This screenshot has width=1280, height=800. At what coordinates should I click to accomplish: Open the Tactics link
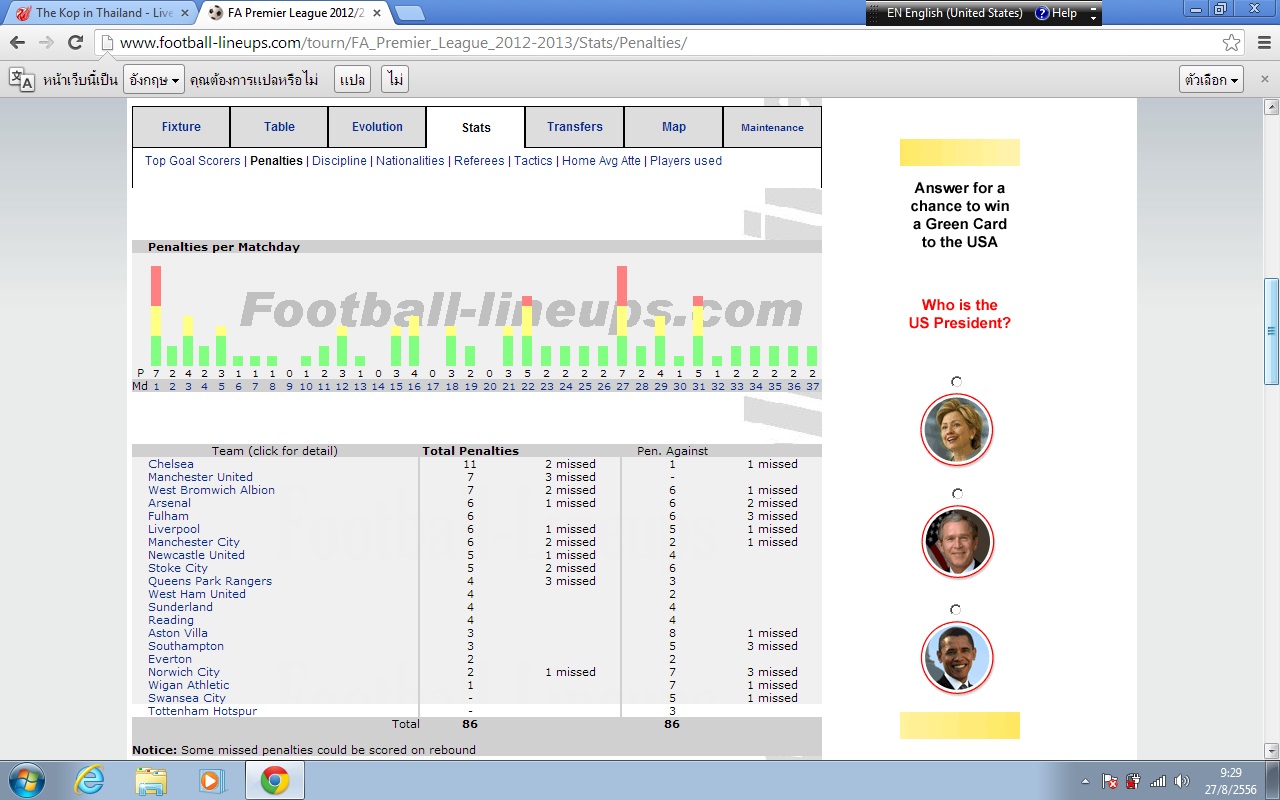click(x=533, y=161)
